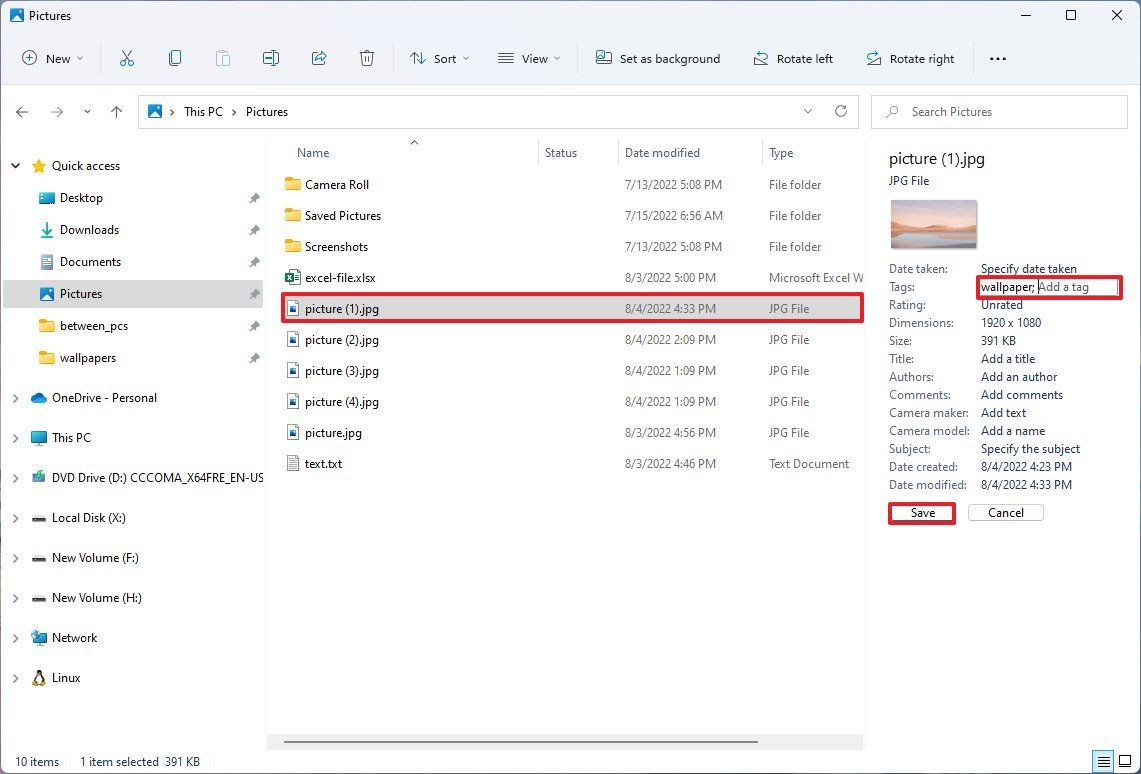
Task: Rotate the picture right
Action: point(910,58)
